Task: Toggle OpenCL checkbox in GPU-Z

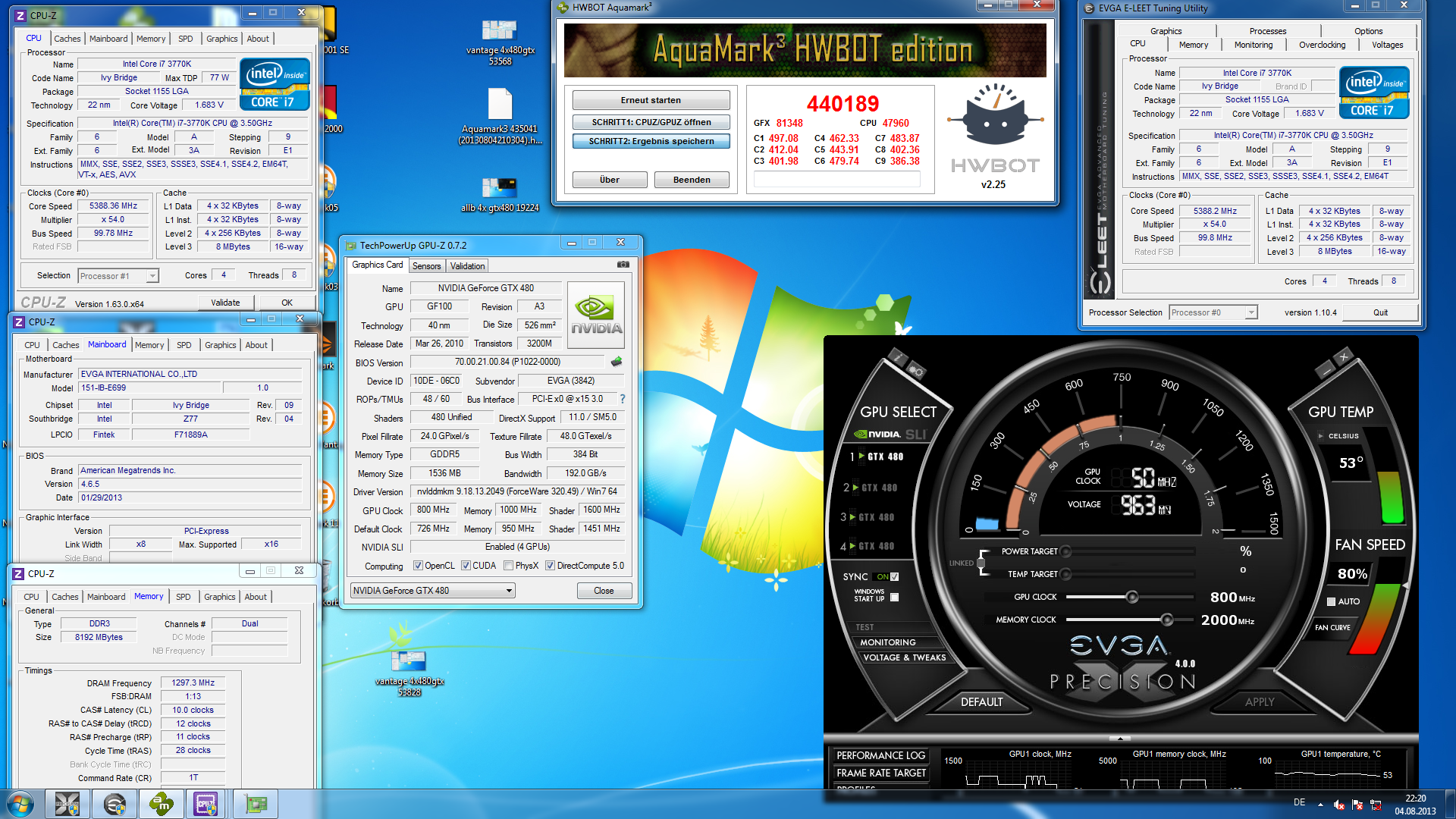Action: 418,566
